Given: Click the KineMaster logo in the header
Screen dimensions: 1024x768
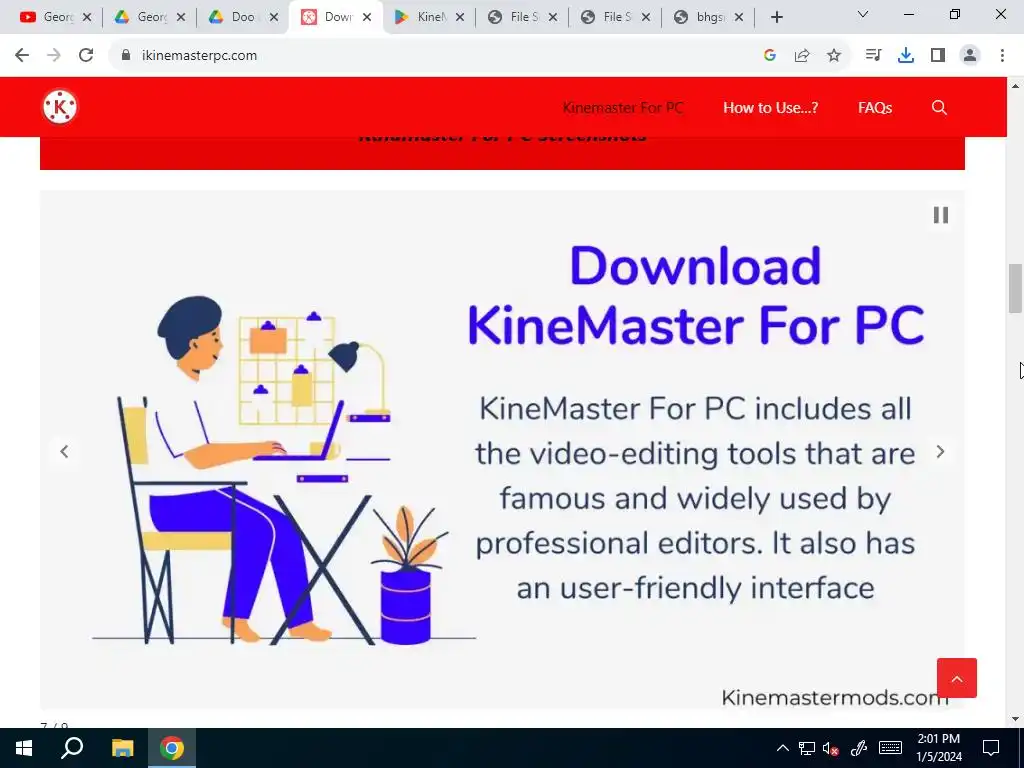Looking at the screenshot, I should click(60, 107).
